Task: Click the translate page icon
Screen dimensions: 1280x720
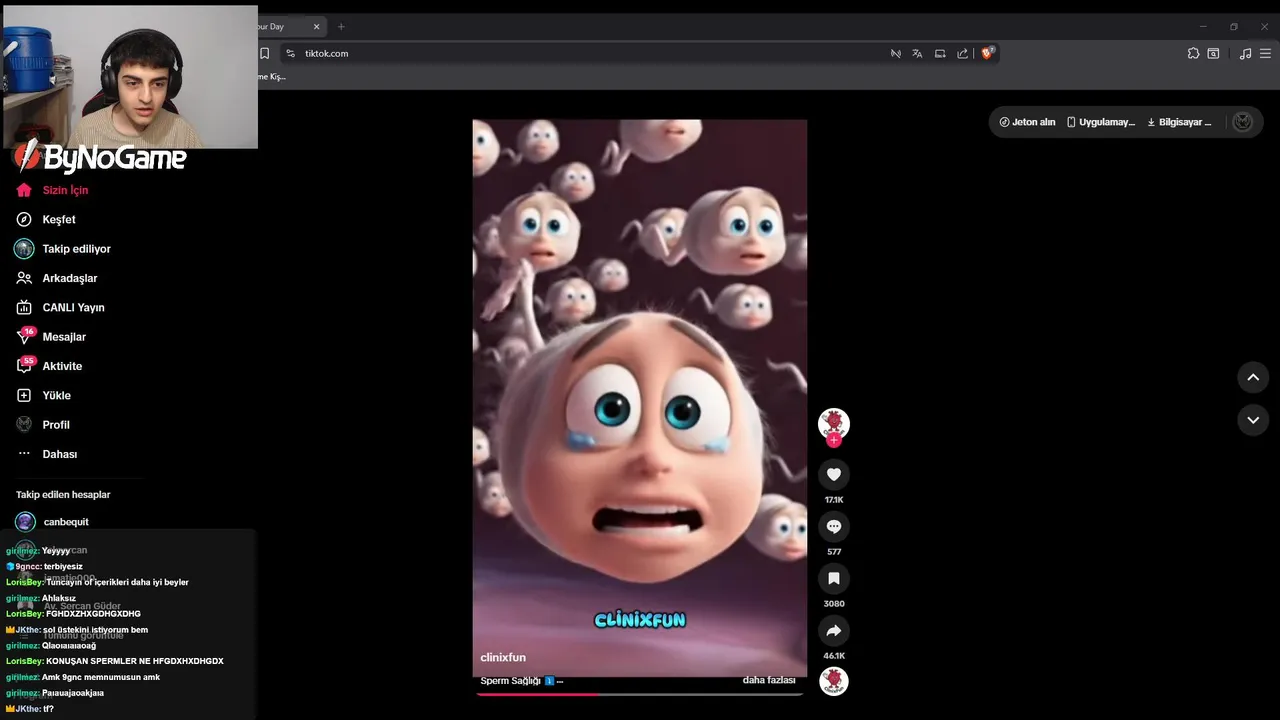Action: (917, 53)
